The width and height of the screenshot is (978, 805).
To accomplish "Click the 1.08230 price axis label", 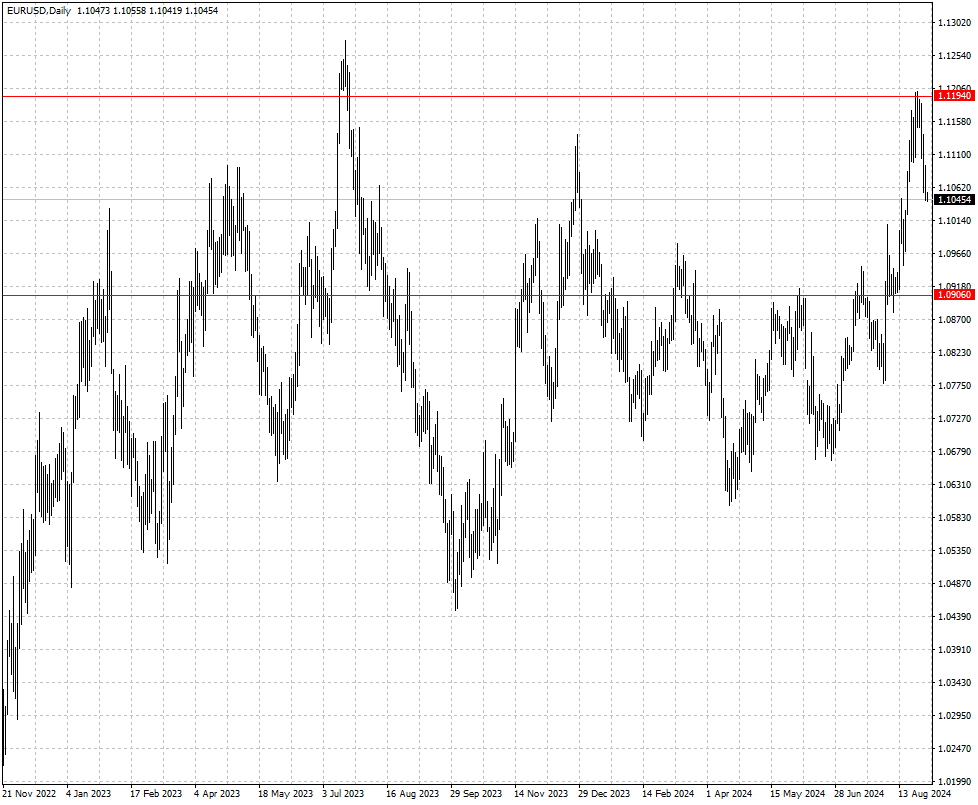I will pyautogui.click(x=954, y=353).
